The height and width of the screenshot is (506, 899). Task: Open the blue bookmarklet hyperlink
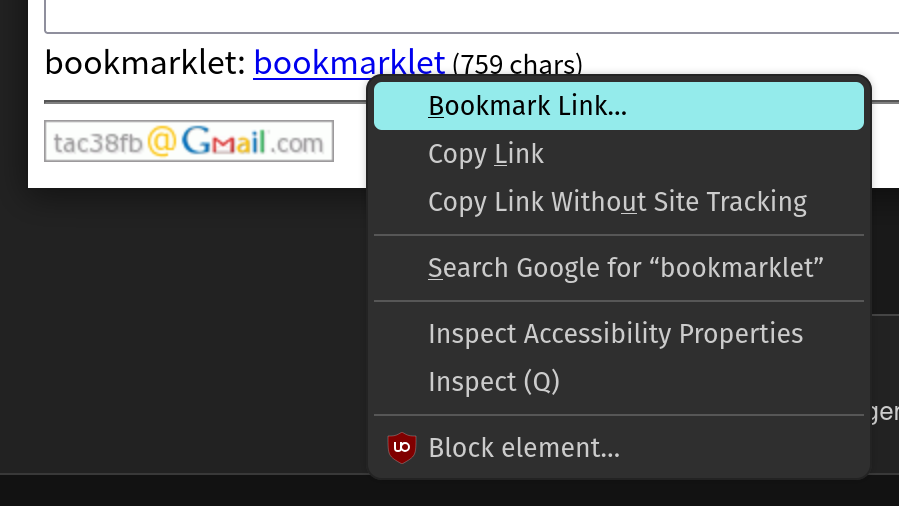click(348, 63)
